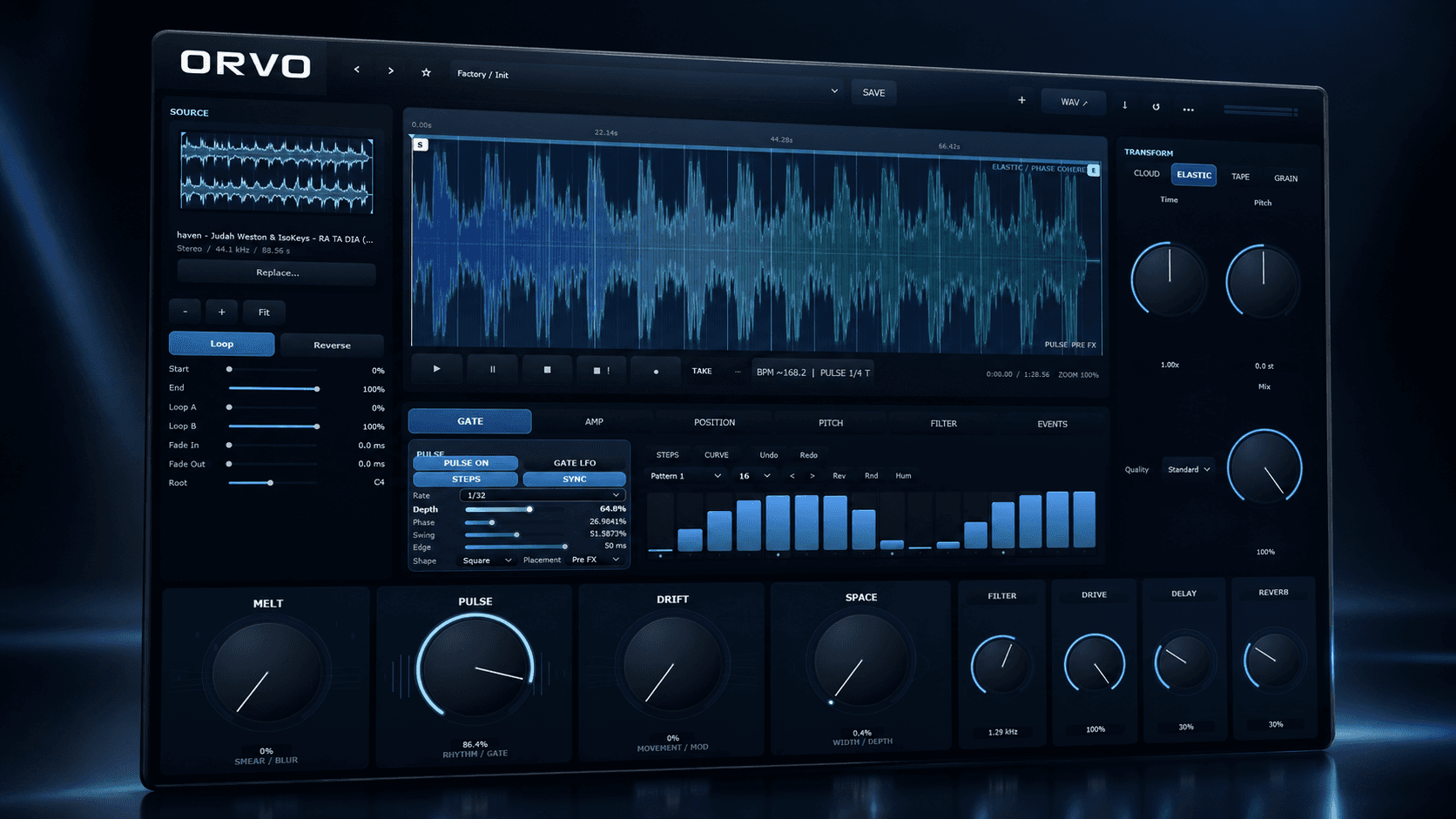Click the Replace... button
Screen dimensions: 1456x819
point(277,272)
